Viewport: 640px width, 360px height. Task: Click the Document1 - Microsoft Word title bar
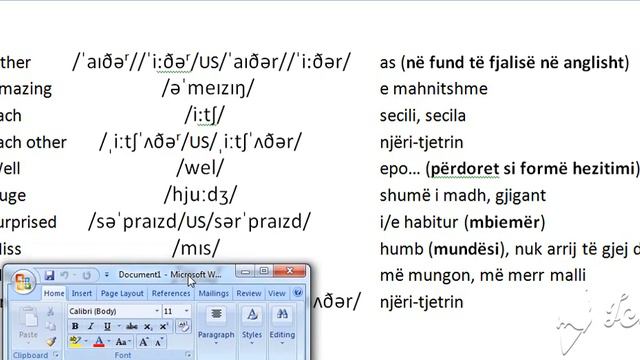[170, 274]
